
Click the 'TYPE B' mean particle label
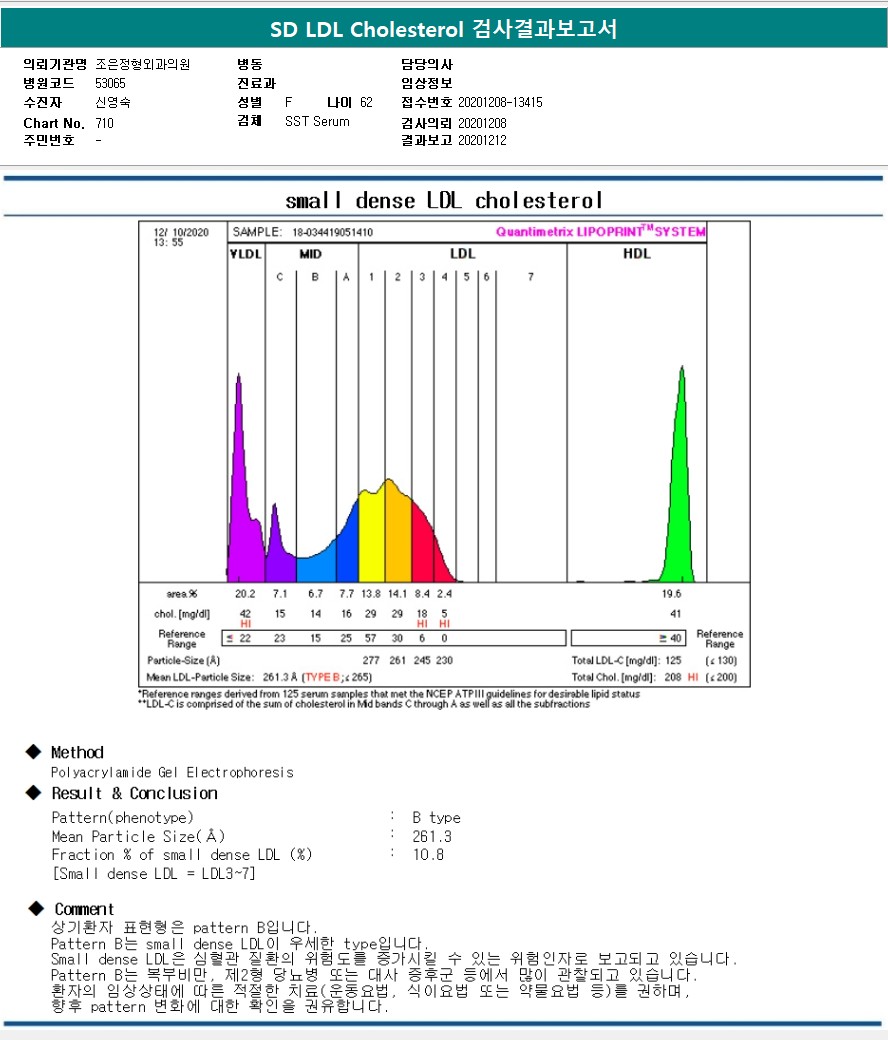(x=322, y=677)
